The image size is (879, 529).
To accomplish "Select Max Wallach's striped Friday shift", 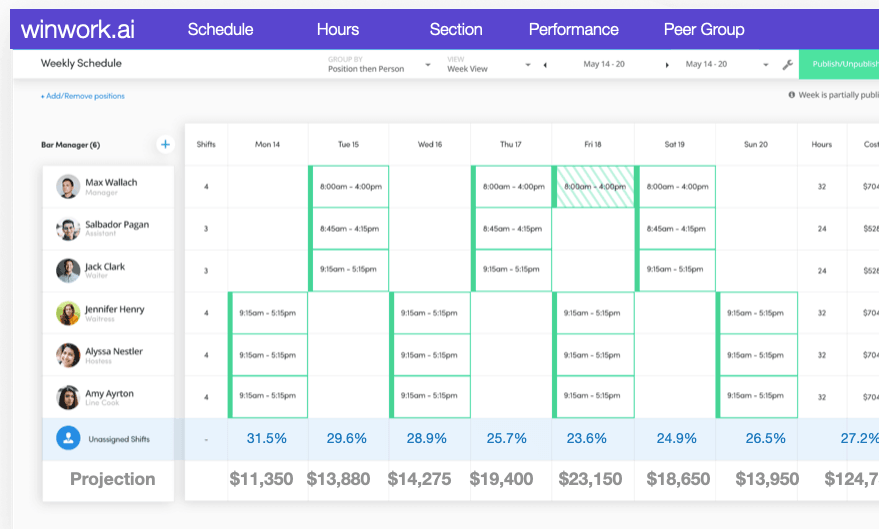I will tap(593, 186).
